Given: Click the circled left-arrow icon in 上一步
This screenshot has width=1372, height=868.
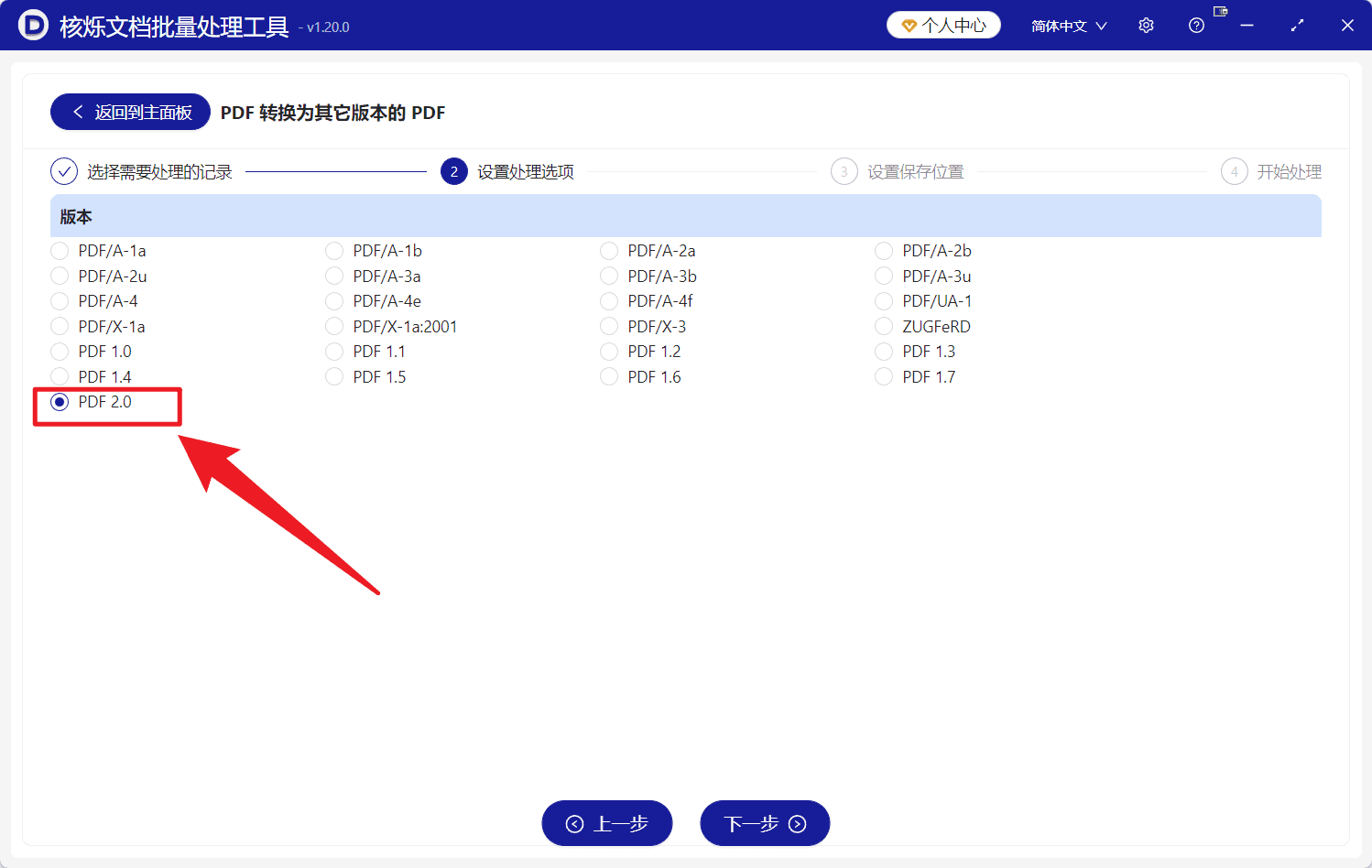Looking at the screenshot, I should click(x=576, y=822).
